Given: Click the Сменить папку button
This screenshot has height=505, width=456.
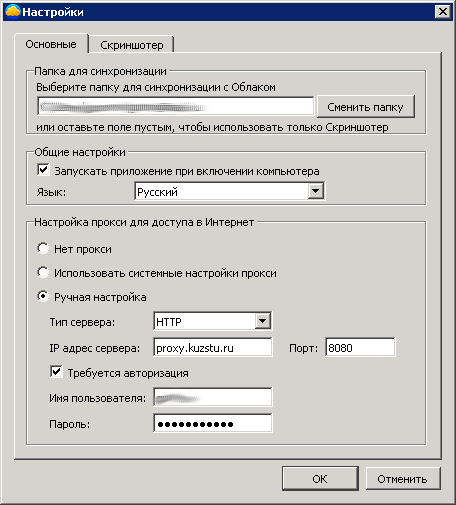Looking at the screenshot, I should 366,107.
